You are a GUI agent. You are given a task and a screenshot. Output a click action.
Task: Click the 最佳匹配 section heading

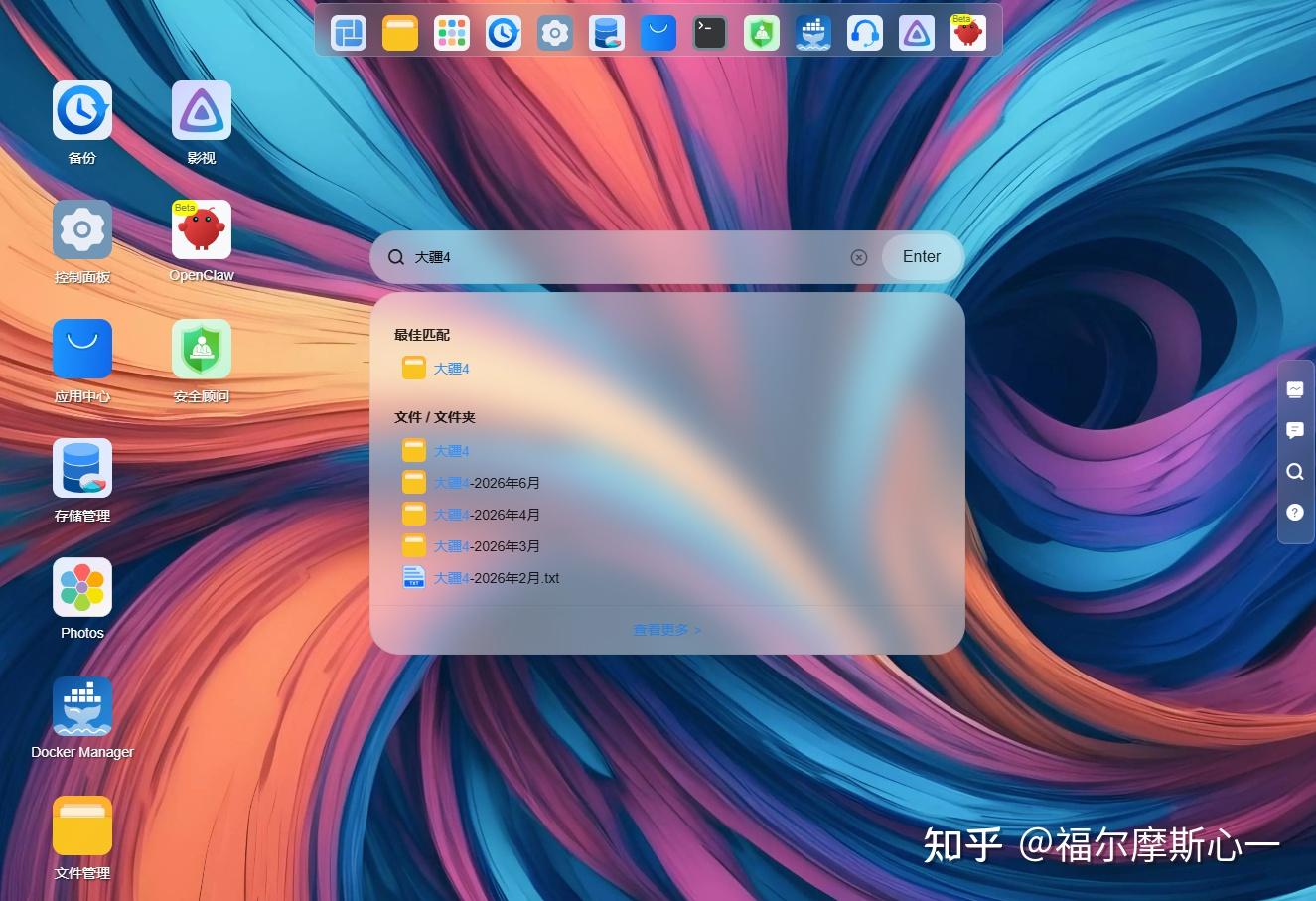(422, 335)
